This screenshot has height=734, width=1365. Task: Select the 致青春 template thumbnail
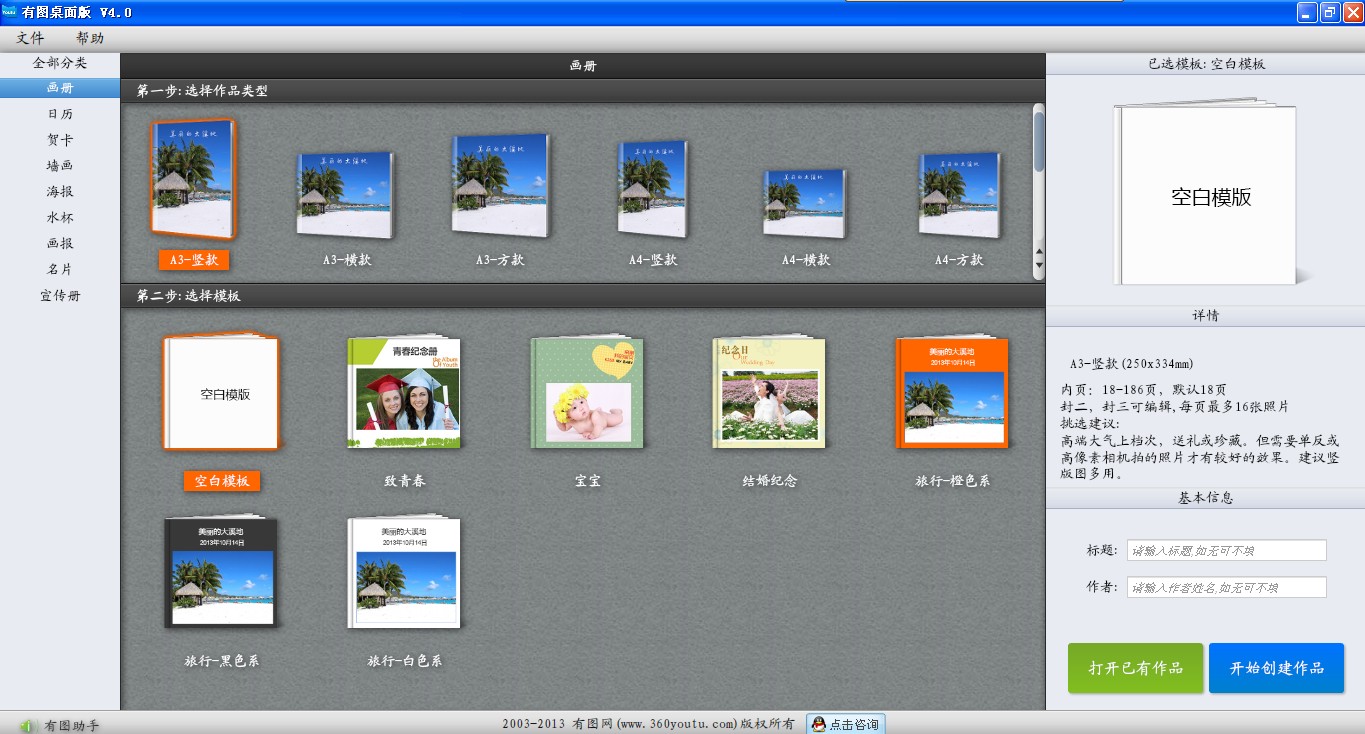tap(404, 393)
